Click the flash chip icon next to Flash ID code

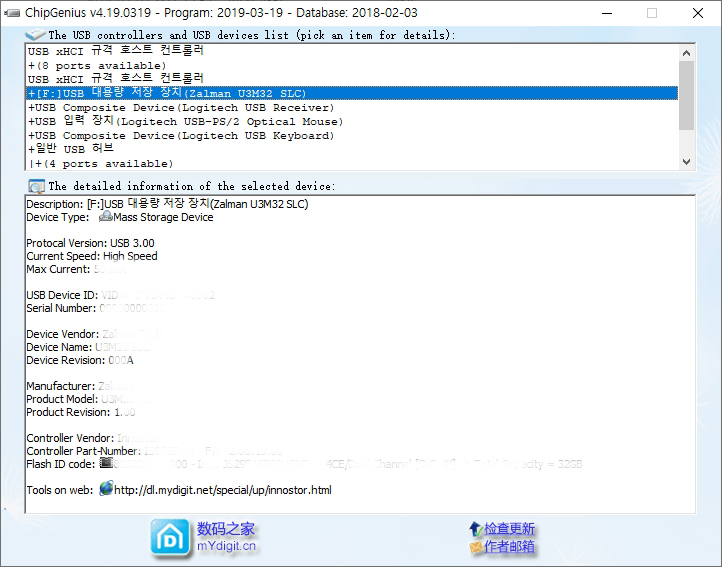point(106,462)
